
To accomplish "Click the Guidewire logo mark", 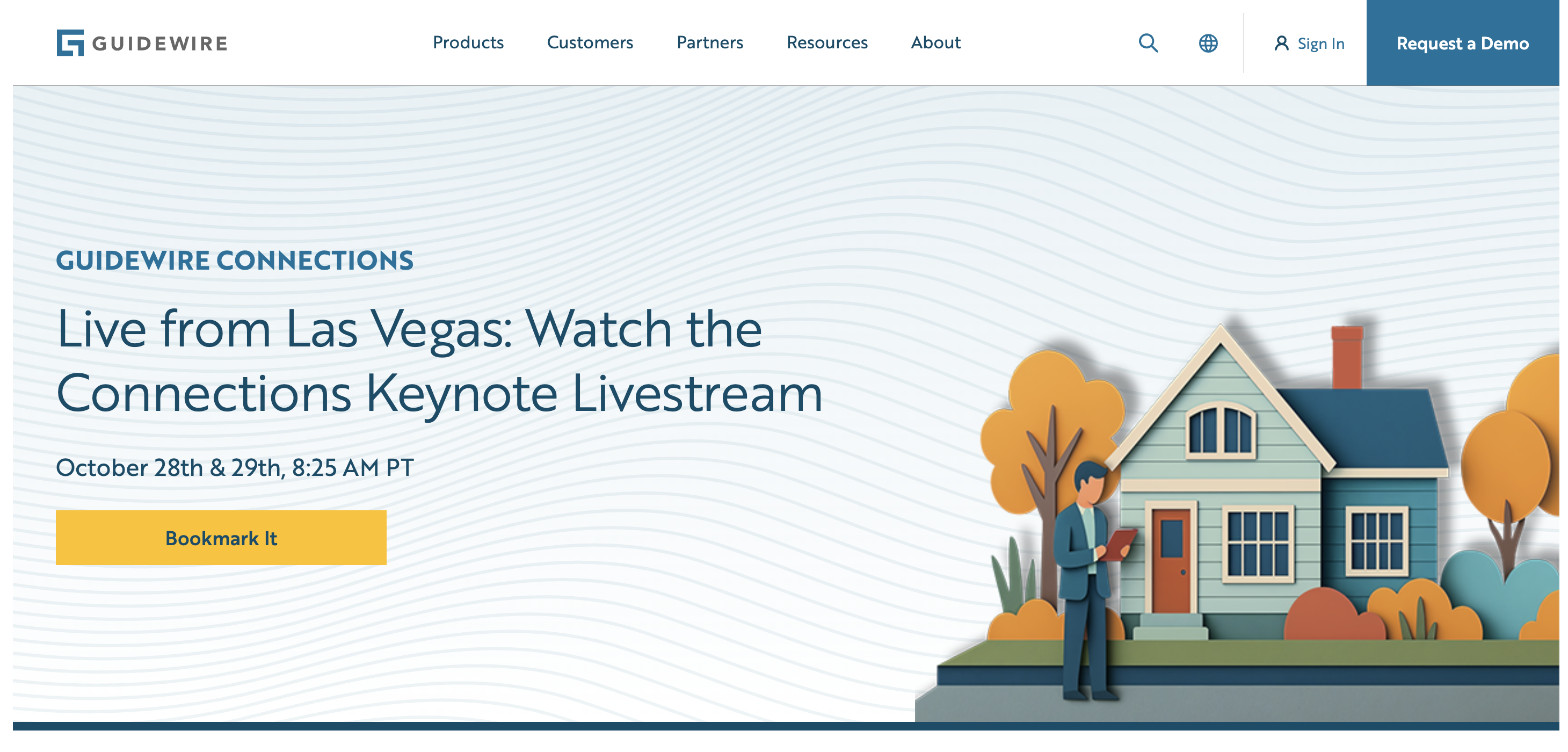I will coord(69,42).
